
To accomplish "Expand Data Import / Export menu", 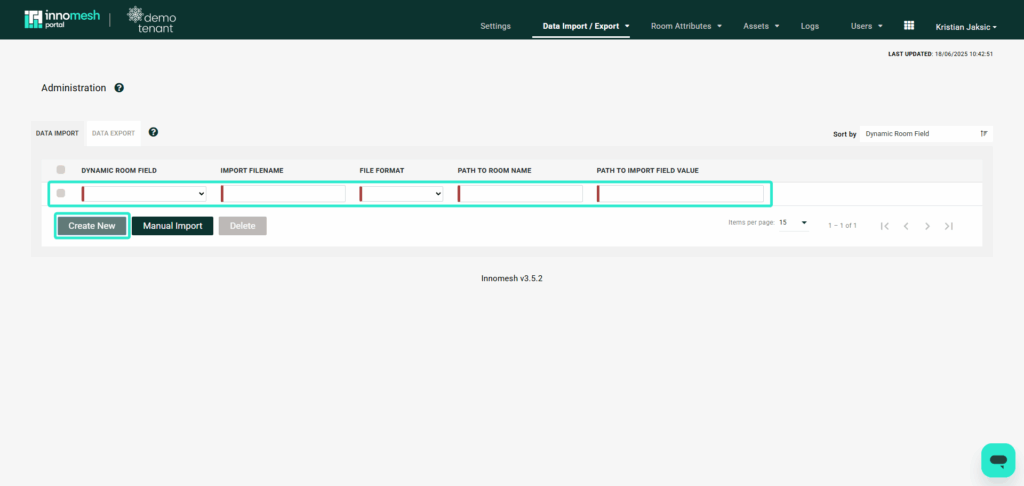I will coord(586,26).
